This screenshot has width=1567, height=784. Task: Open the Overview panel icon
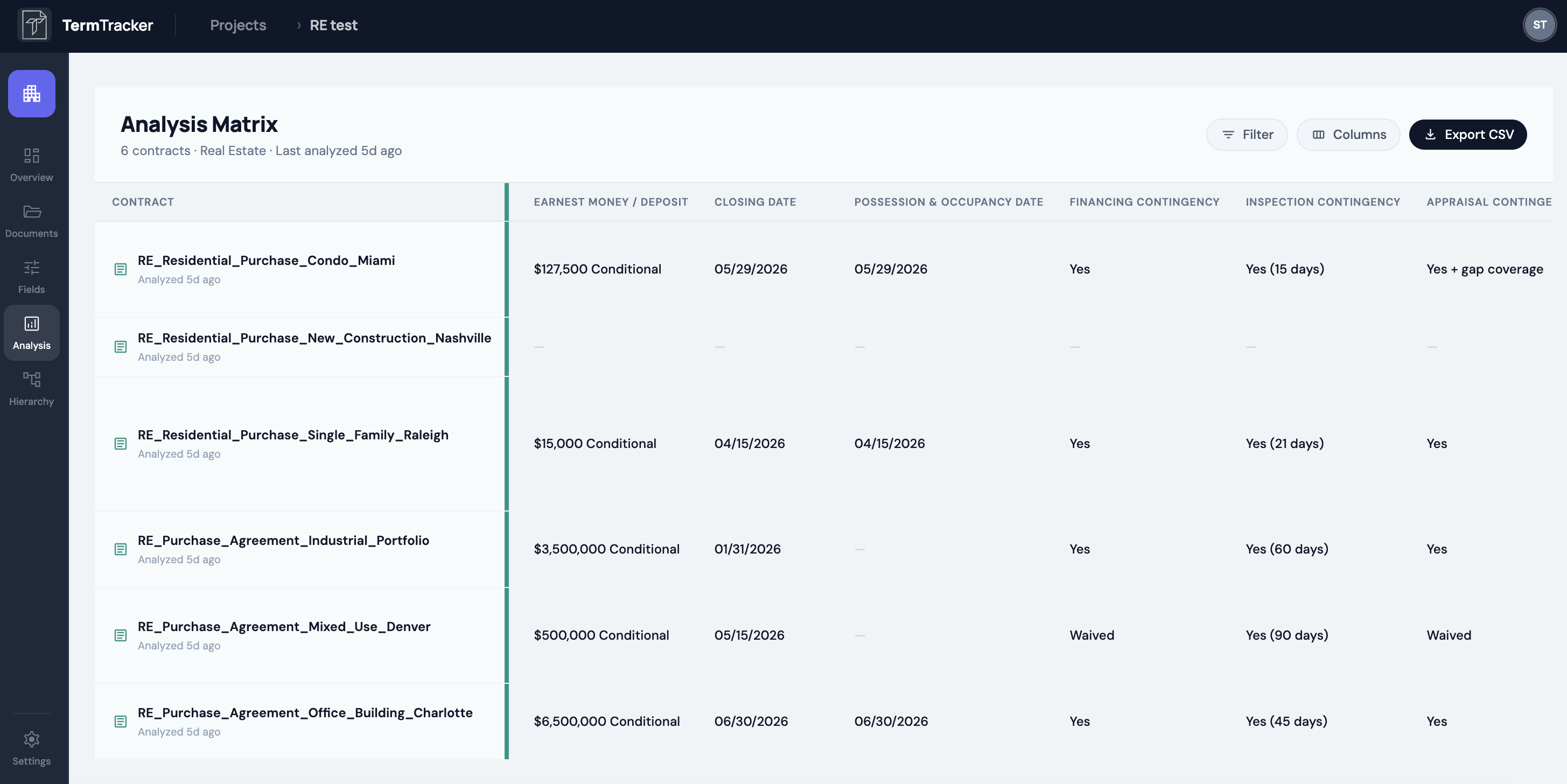click(31, 155)
